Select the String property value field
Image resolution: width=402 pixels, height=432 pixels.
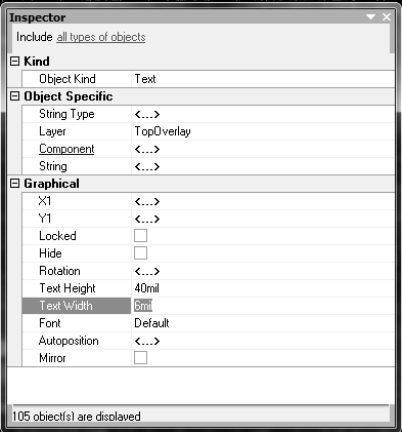263,166
